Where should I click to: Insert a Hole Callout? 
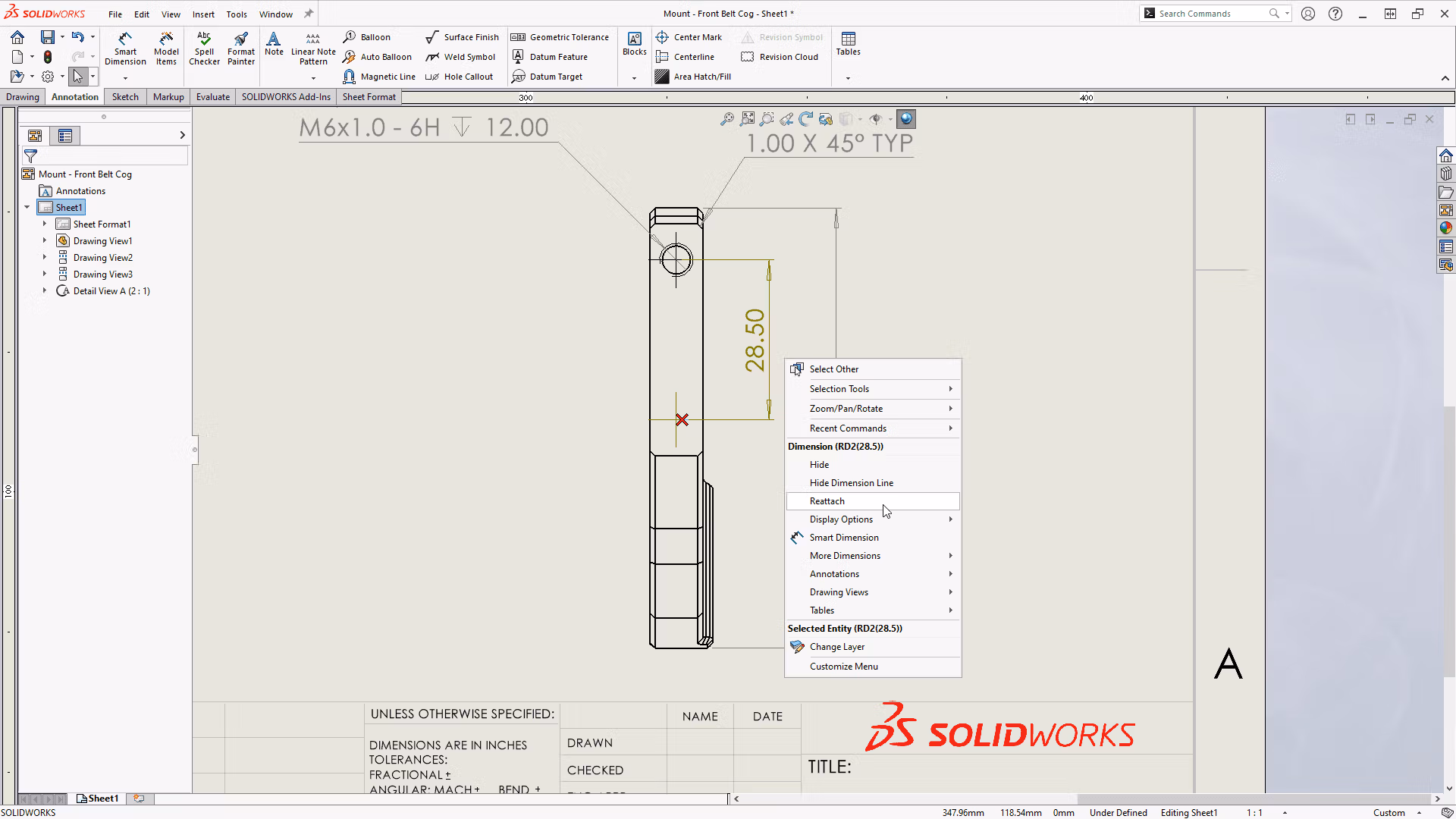pyautogui.click(x=459, y=77)
